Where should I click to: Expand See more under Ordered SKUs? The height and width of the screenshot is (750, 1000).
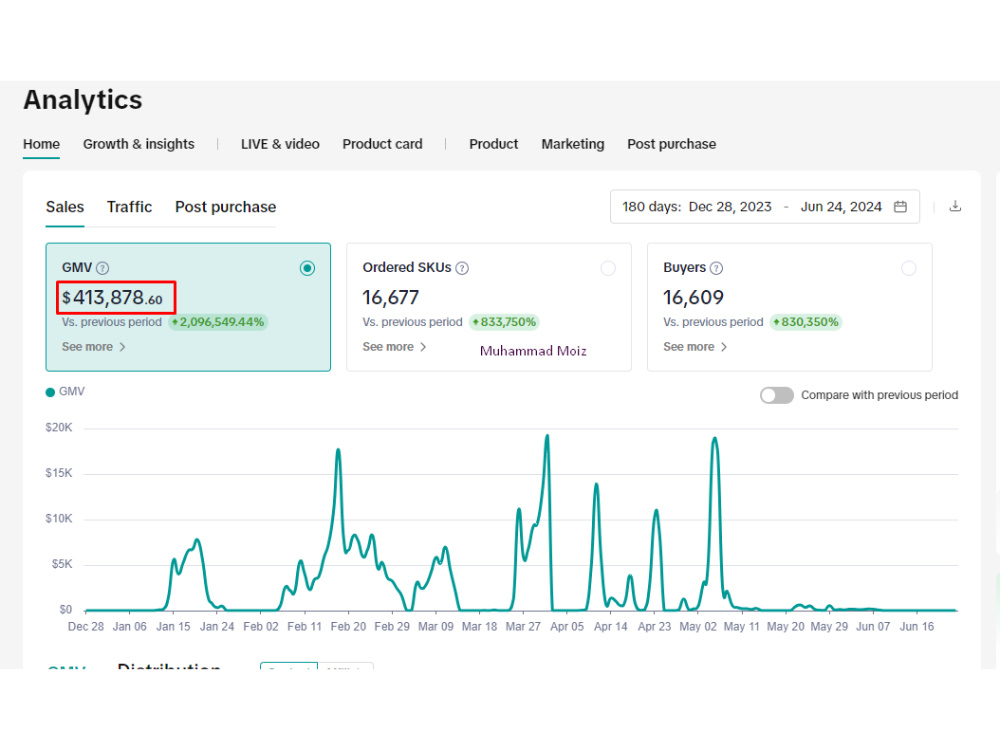click(x=394, y=347)
